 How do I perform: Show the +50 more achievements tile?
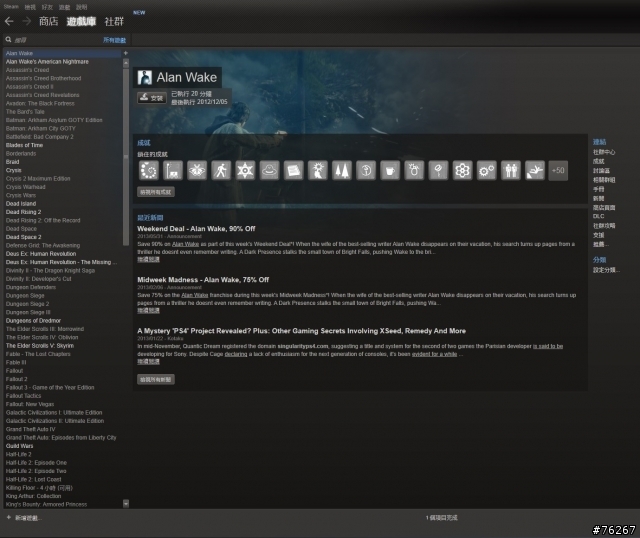click(558, 170)
